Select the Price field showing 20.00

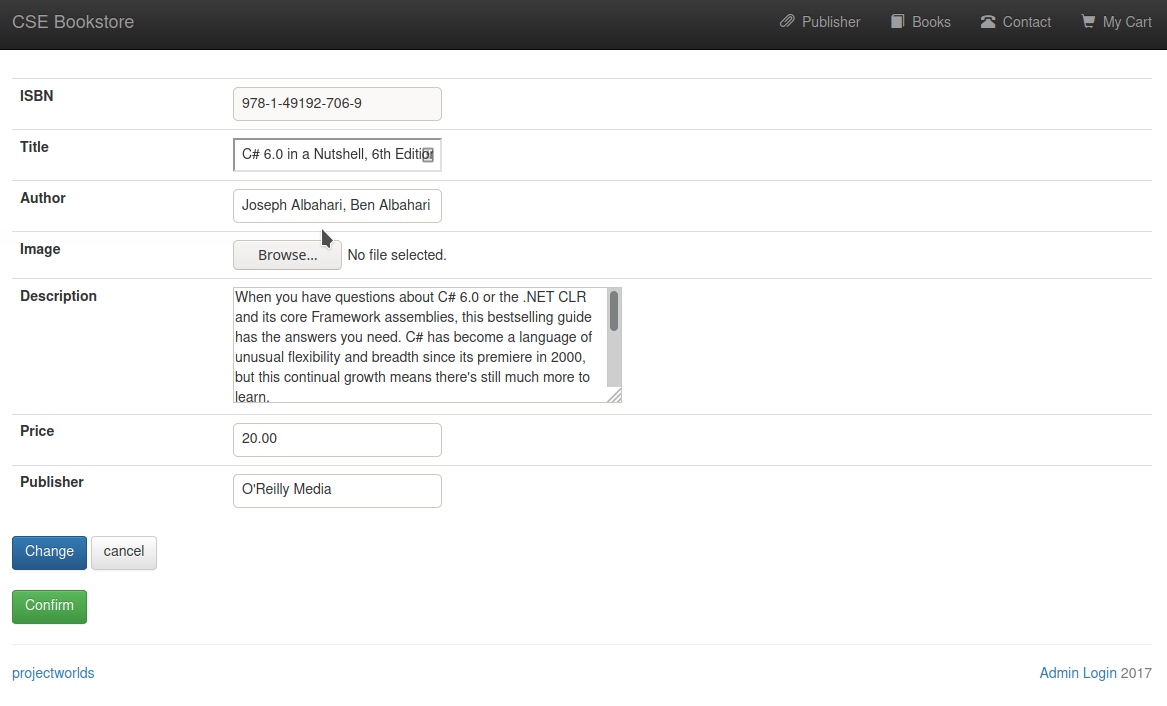(337, 440)
